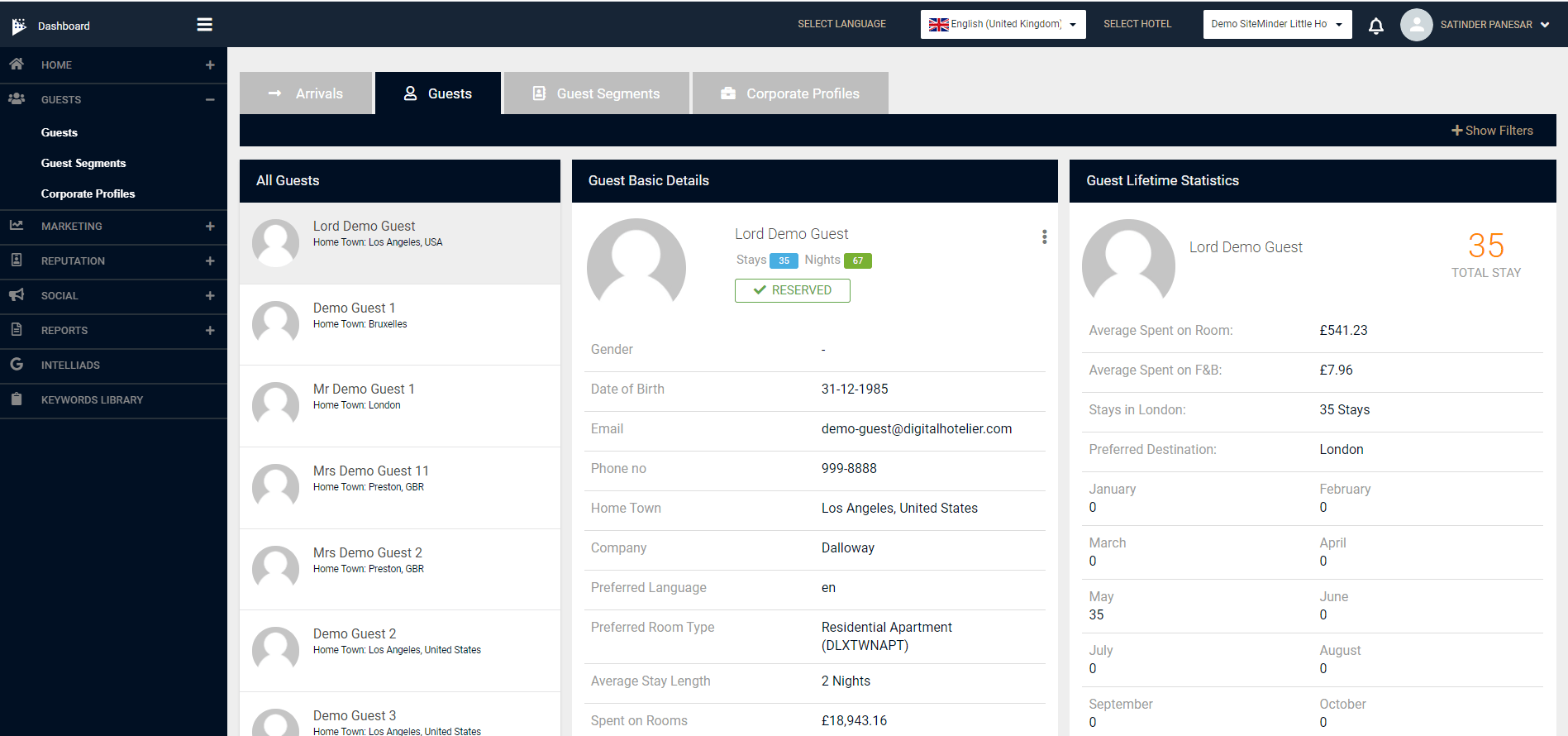This screenshot has height=736, width=1568.
Task: Open Guests in sidebar submenu
Action: 60,132
